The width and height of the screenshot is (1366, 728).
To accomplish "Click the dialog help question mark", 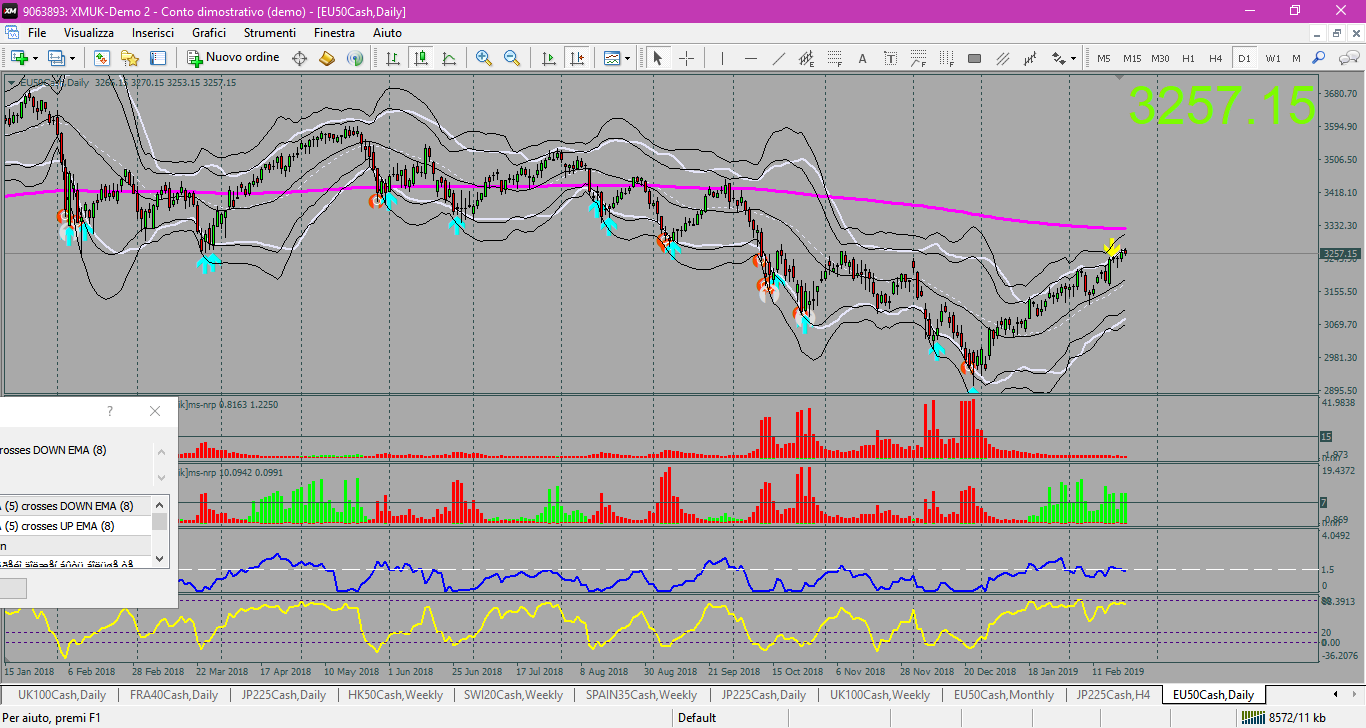I will coord(110,411).
